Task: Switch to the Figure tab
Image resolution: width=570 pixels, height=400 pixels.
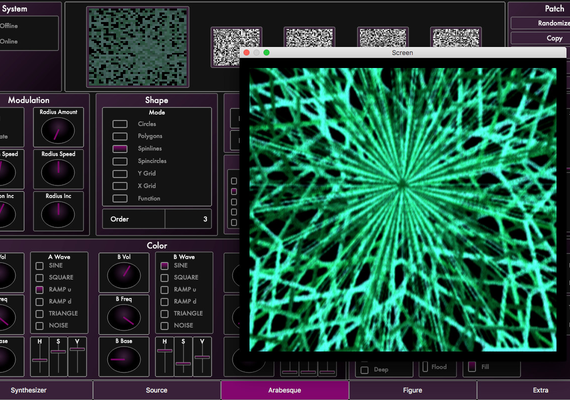Action: pos(413,390)
